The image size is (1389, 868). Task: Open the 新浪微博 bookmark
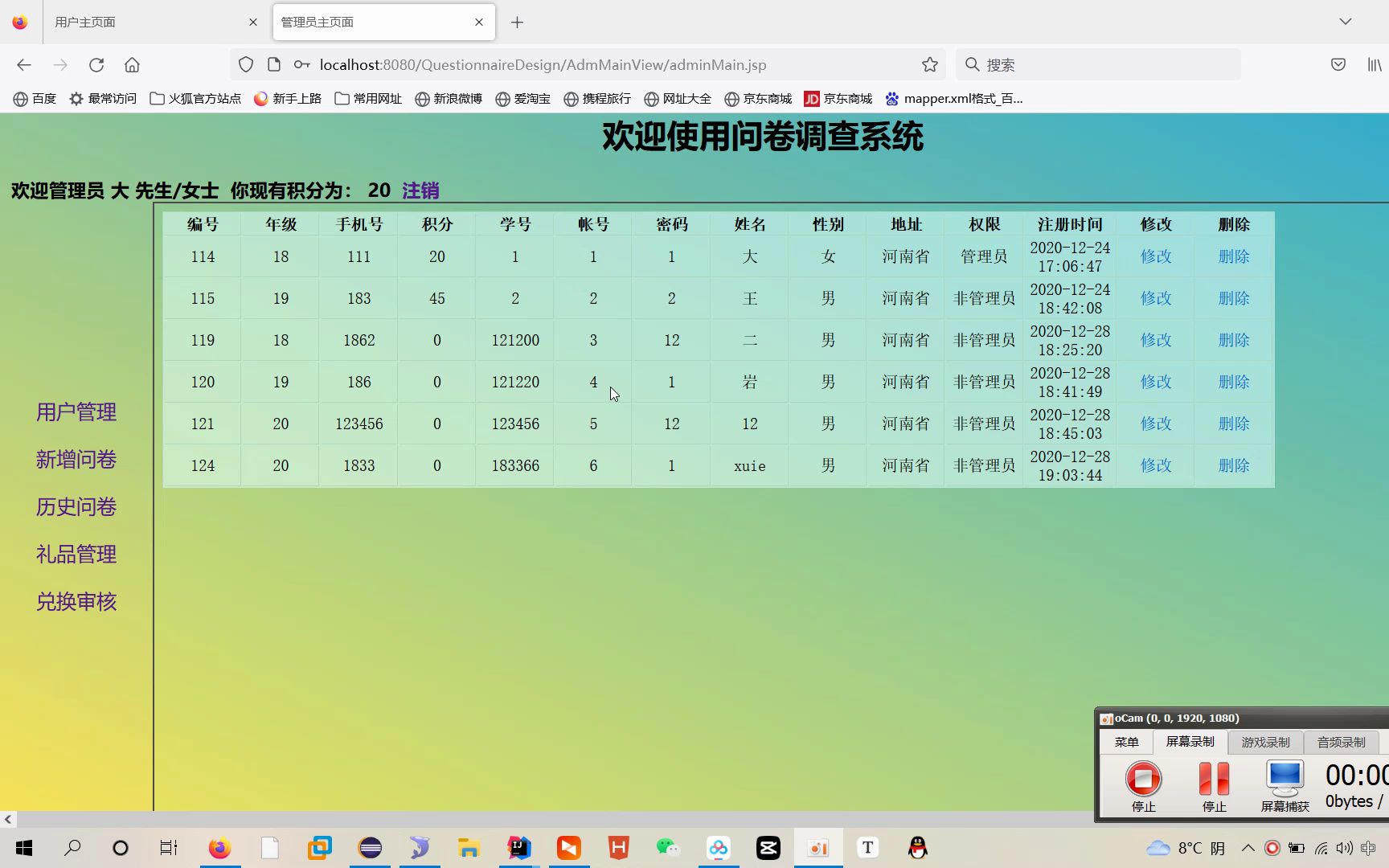point(449,98)
